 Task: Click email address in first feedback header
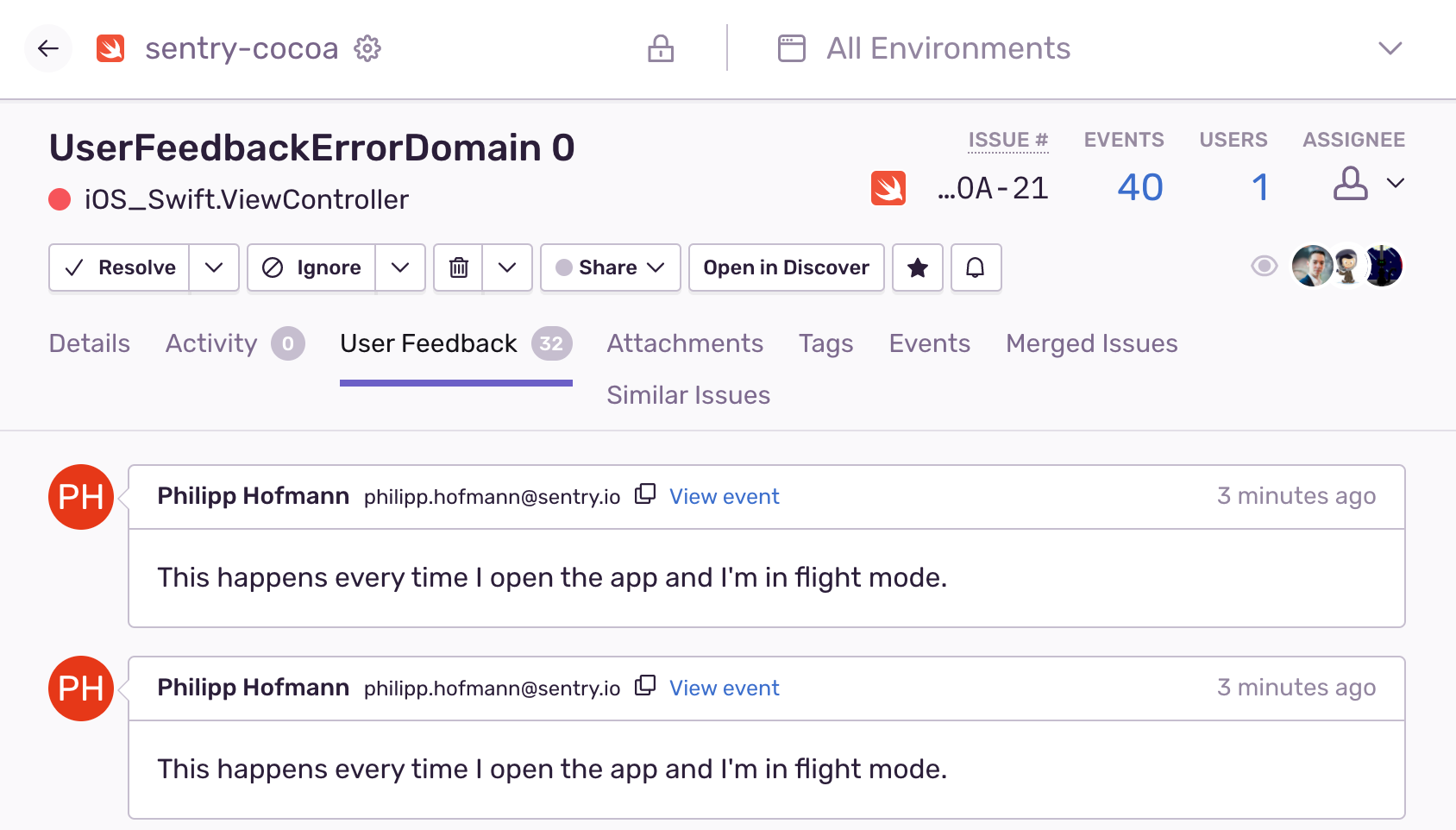(492, 497)
